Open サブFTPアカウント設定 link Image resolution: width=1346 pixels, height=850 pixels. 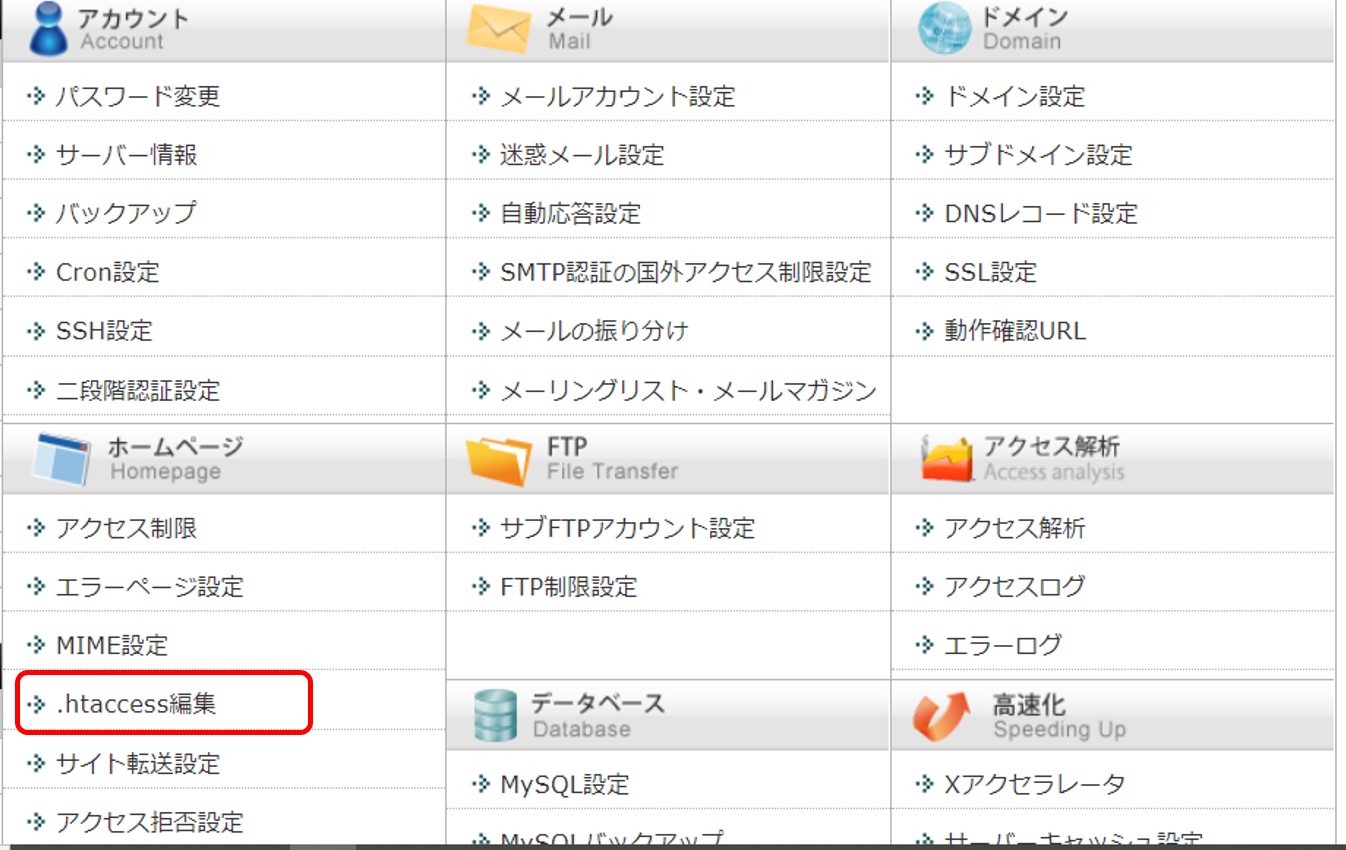tap(627, 528)
